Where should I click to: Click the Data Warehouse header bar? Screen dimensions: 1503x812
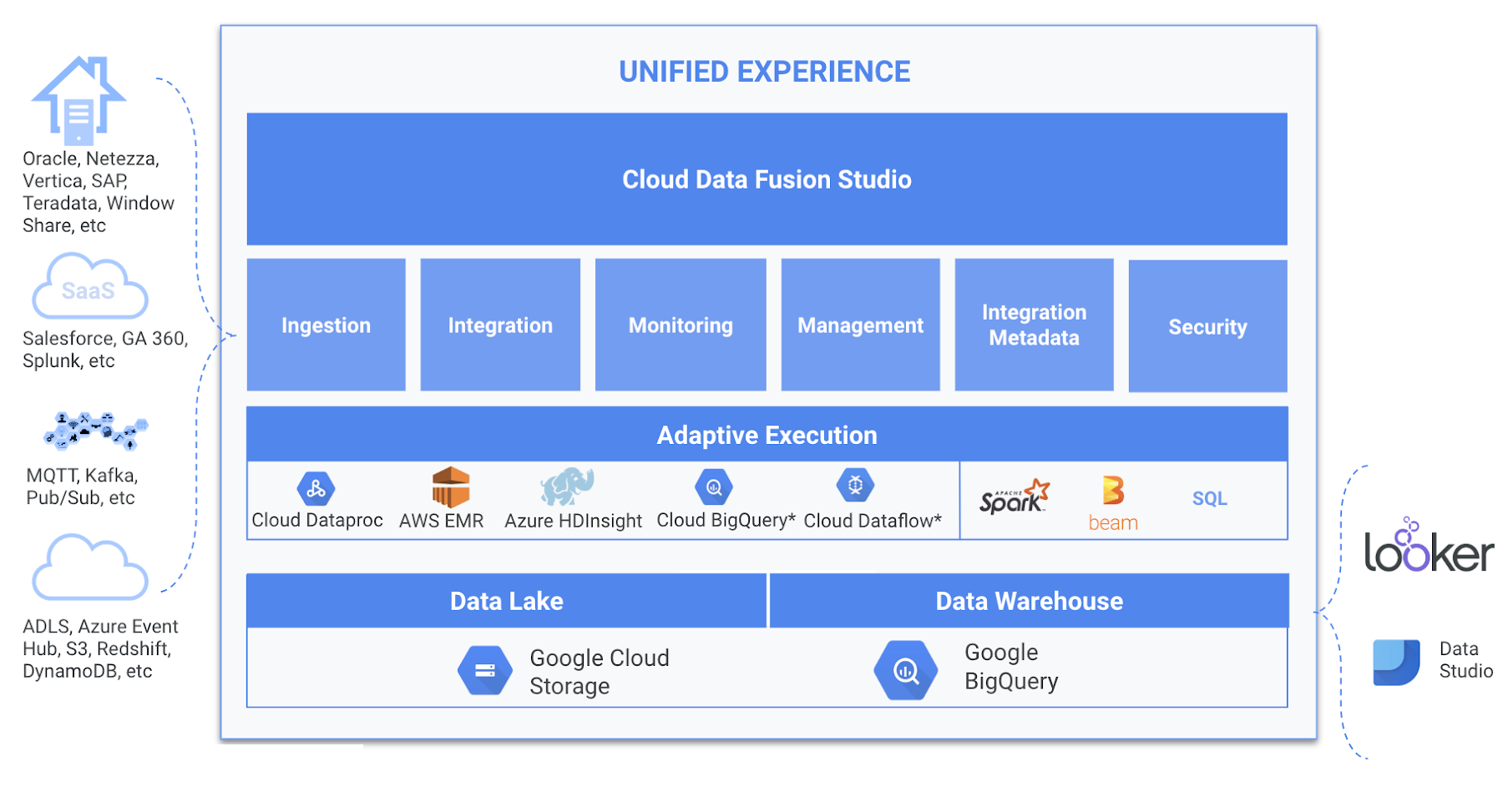pos(1029,600)
